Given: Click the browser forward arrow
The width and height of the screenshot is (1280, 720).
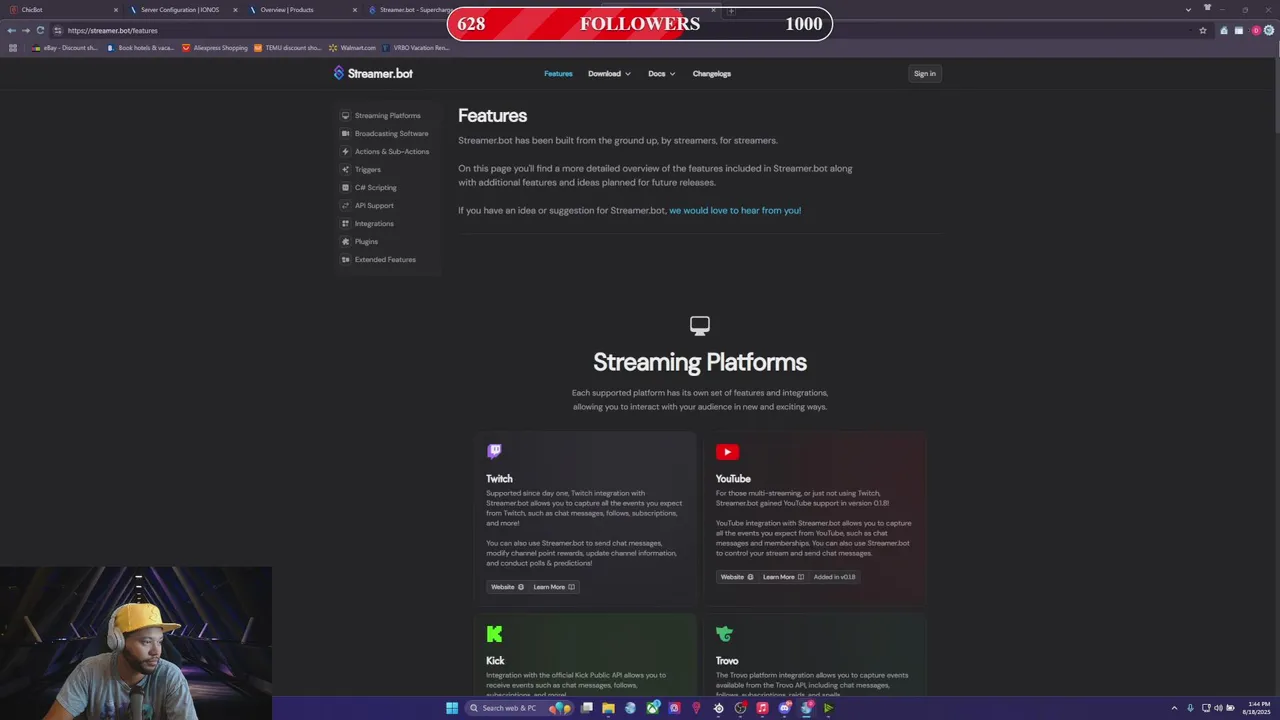Looking at the screenshot, I should (x=26, y=30).
